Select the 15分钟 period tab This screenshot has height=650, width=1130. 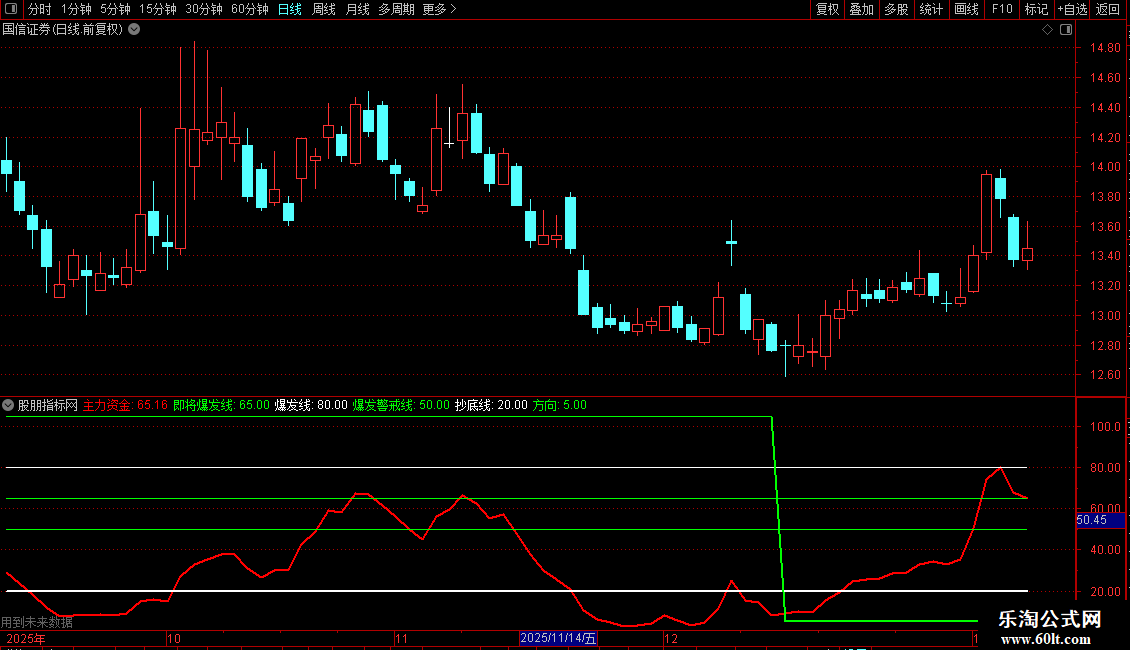click(x=158, y=9)
